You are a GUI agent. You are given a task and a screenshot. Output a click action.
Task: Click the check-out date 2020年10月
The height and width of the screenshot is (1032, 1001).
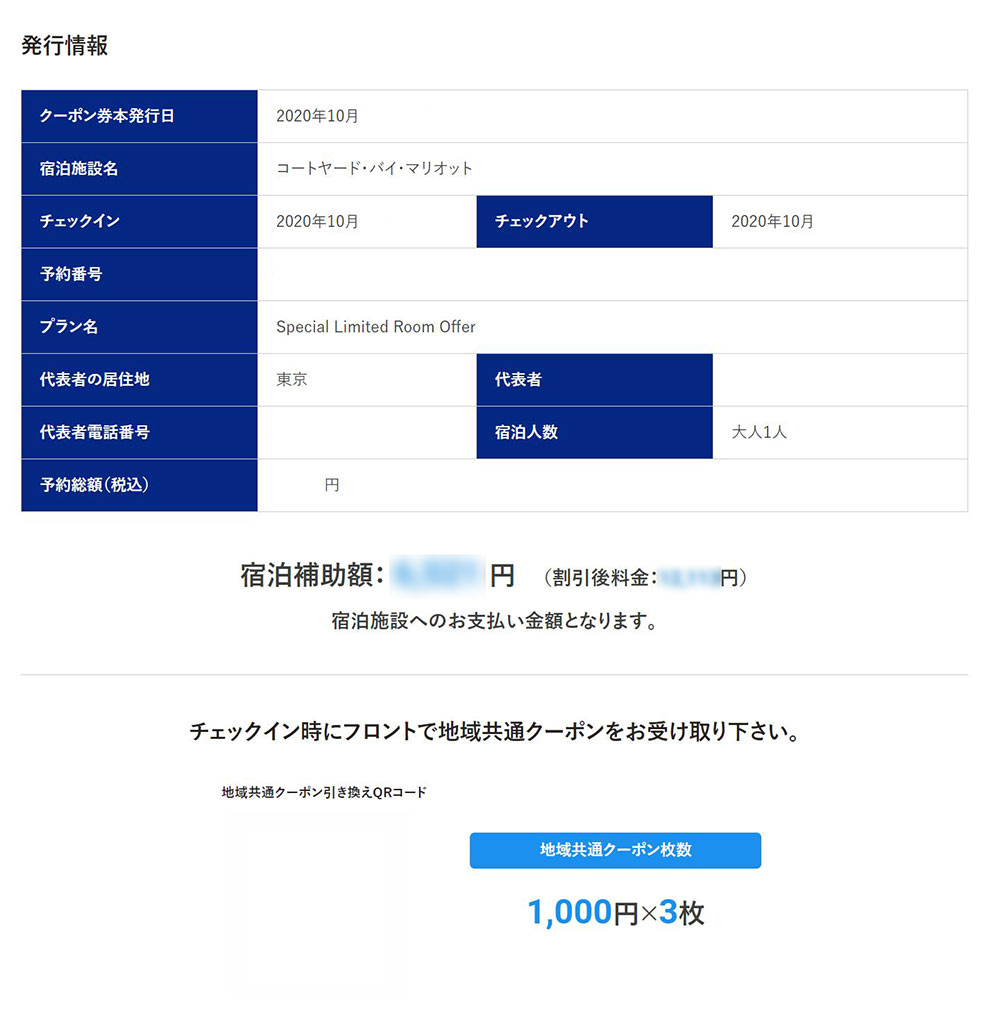(x=772, y=221)
